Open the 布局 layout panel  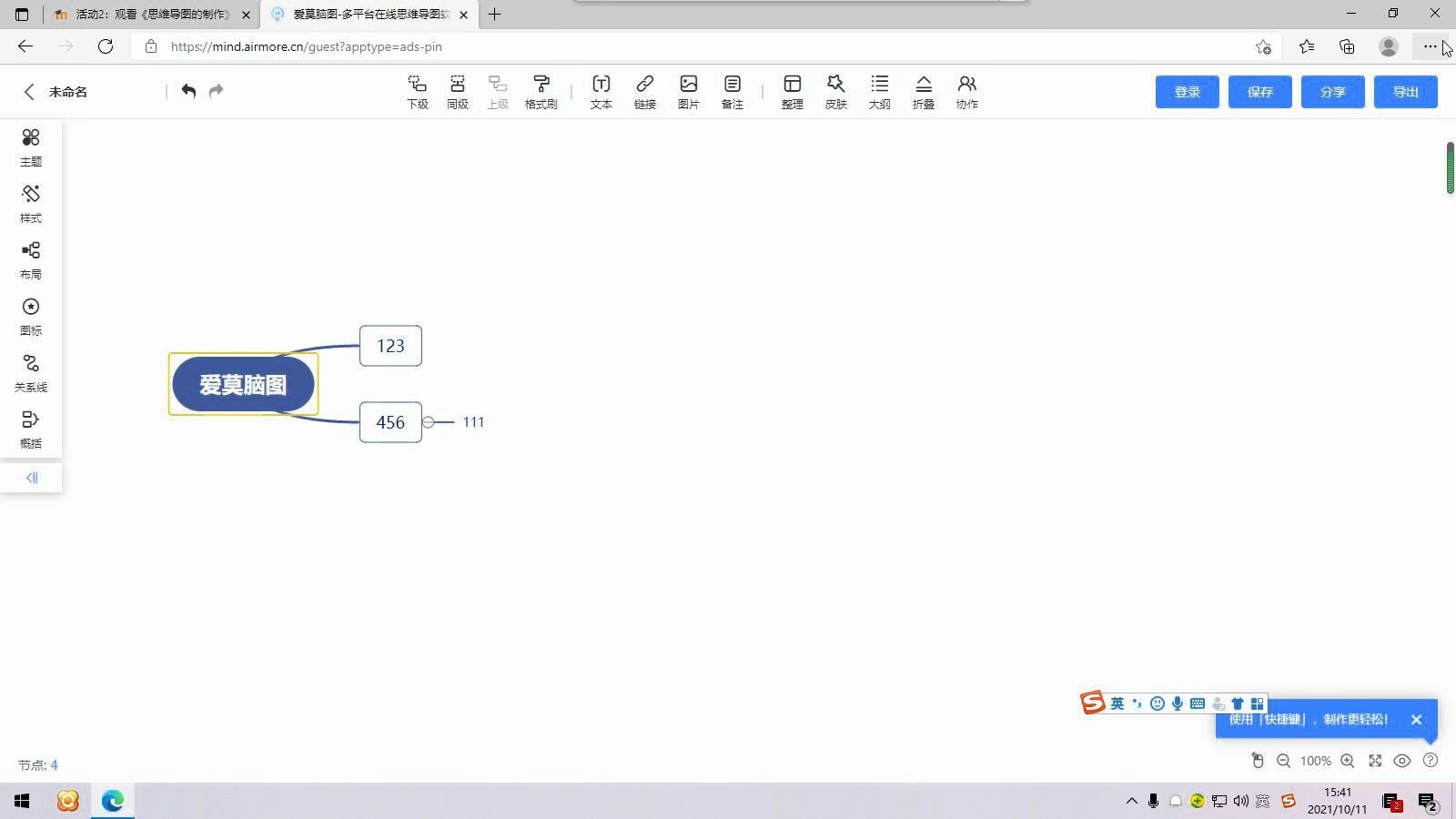tap(31, 260)
